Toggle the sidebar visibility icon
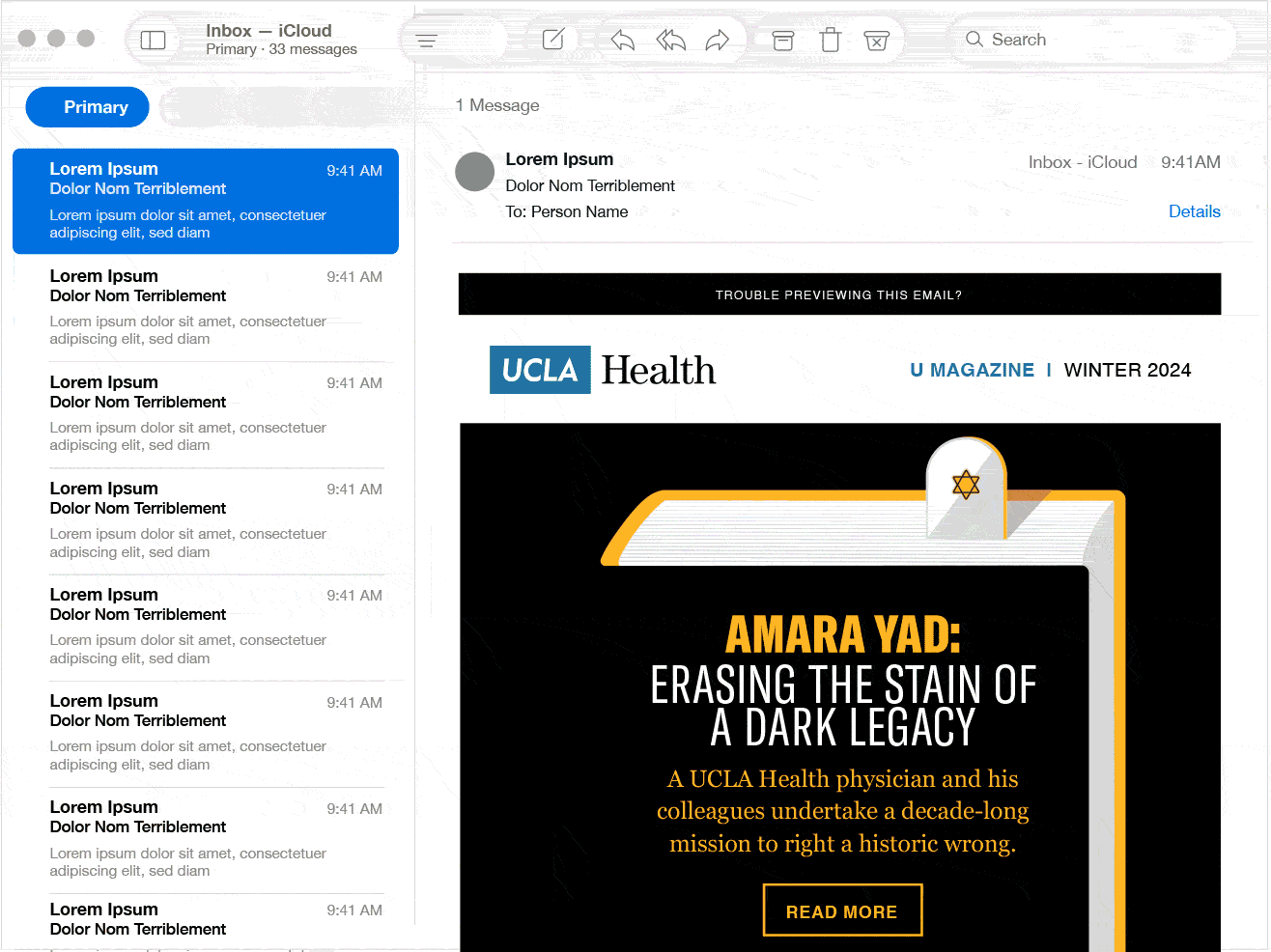The height and width of the screenshot is (952, 1271). (155, 40)
